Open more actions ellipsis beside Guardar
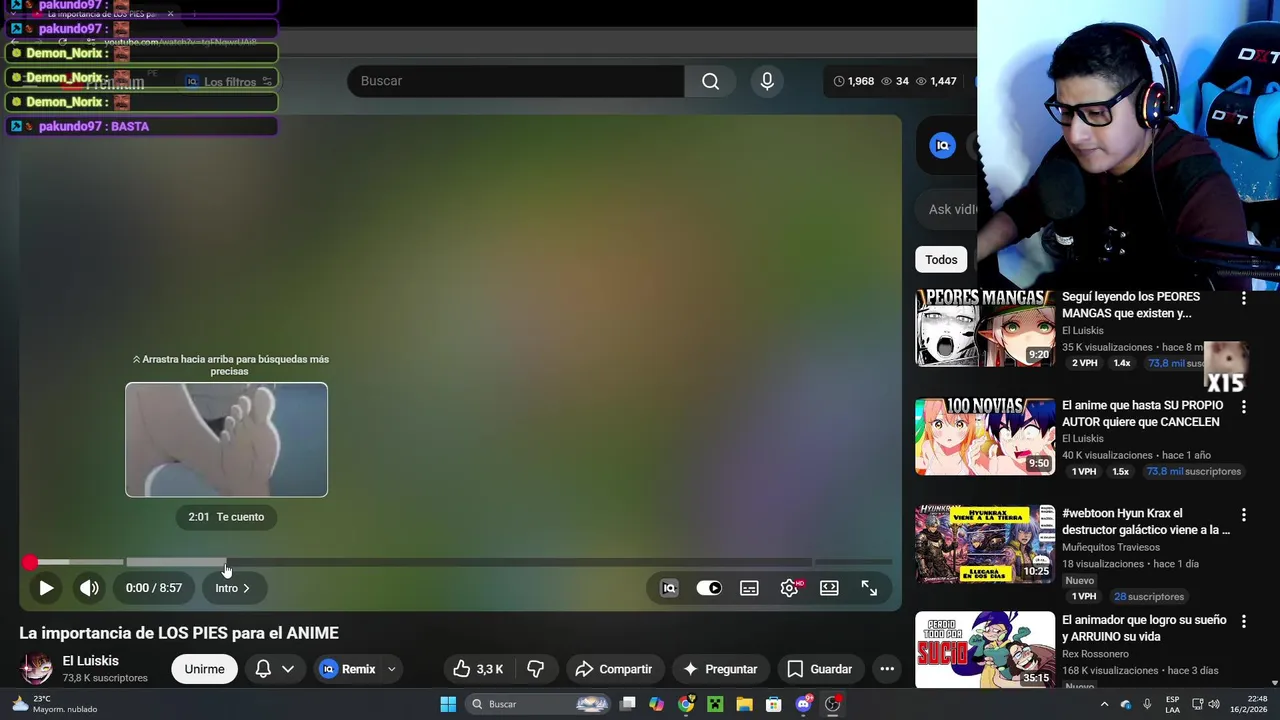This screenshot has height=720, width=1280. coord(887,669)
